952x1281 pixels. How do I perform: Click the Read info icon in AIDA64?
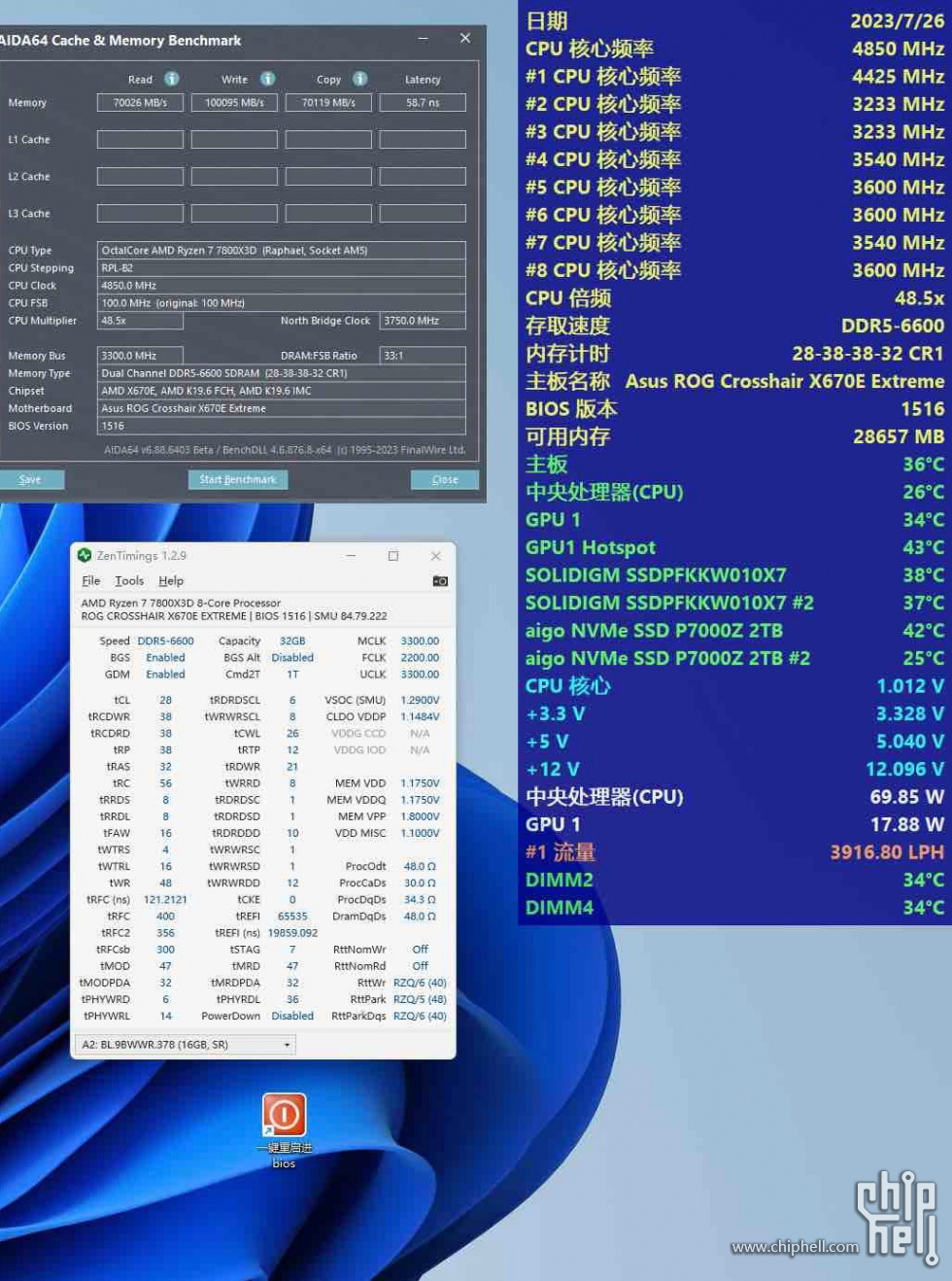(172, 79)
